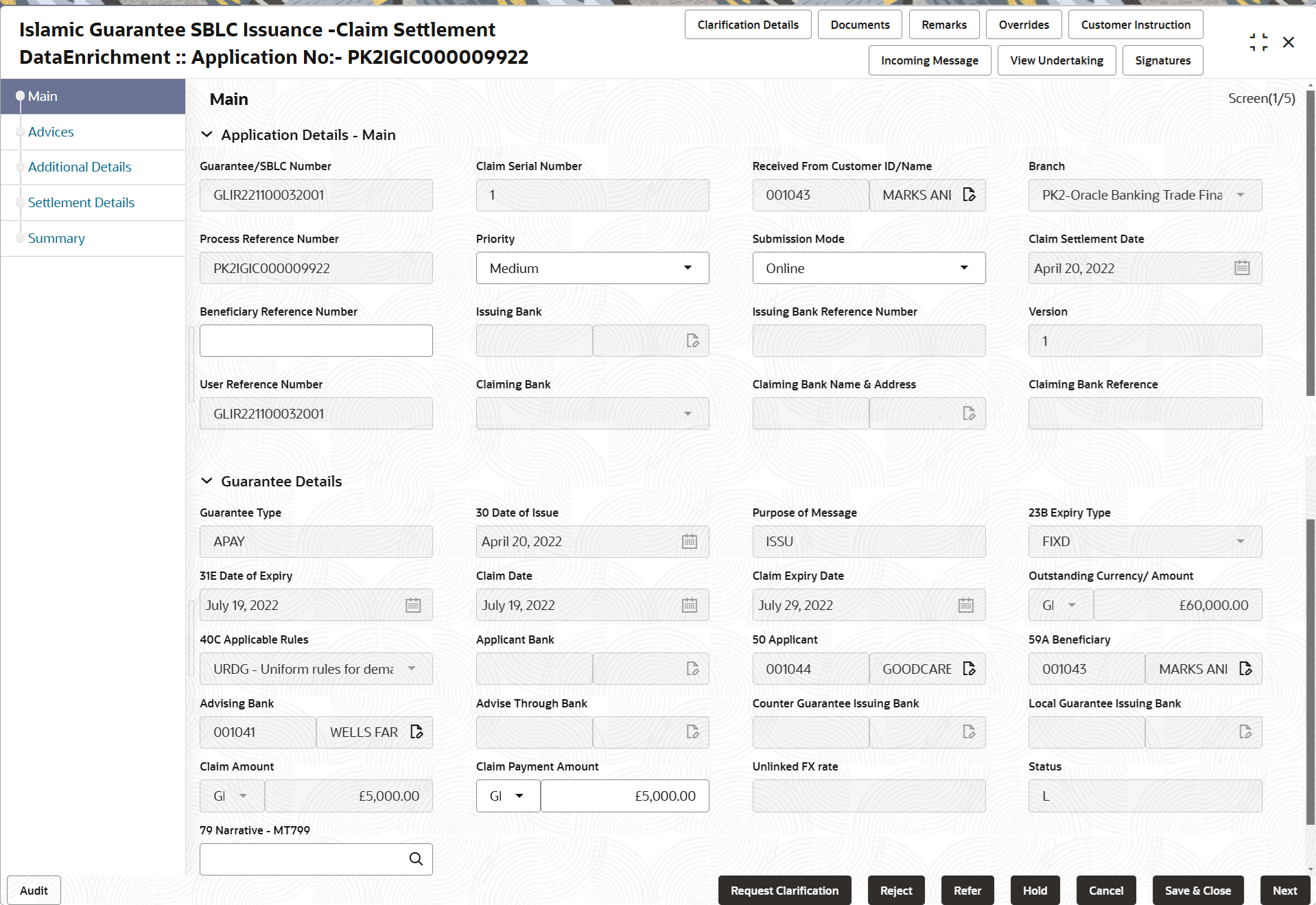Click the vertical page scrollbar
The width and height of the screenshot is (1316, 905).
[1311, 244]
